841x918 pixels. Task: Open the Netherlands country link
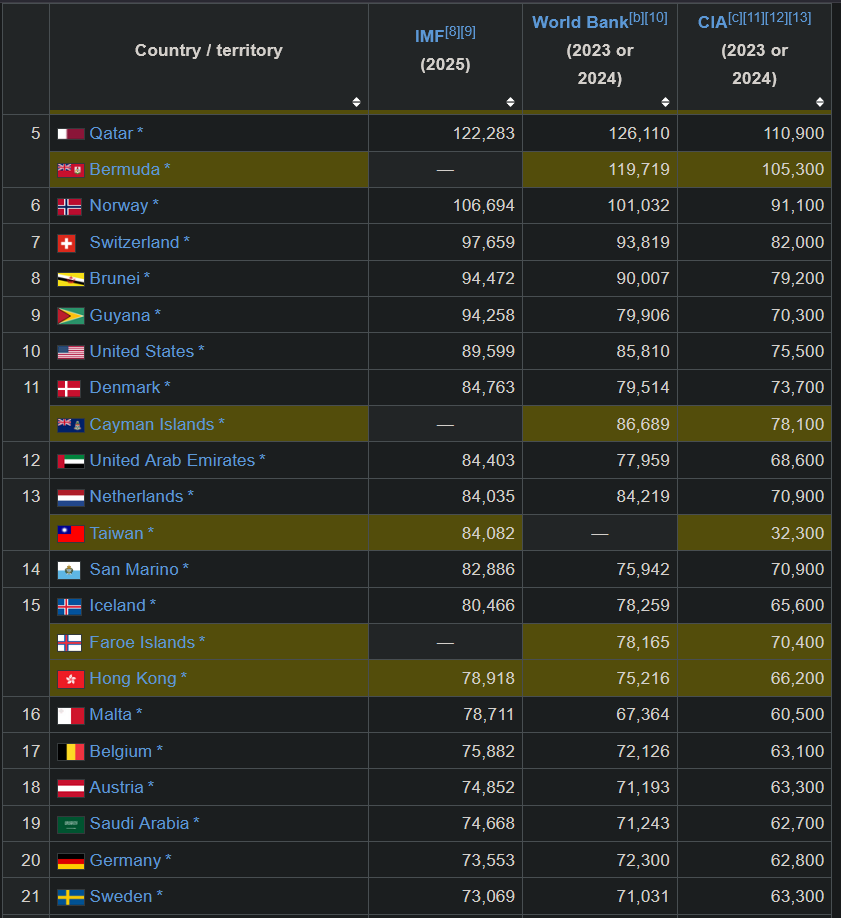pos(136,497)
